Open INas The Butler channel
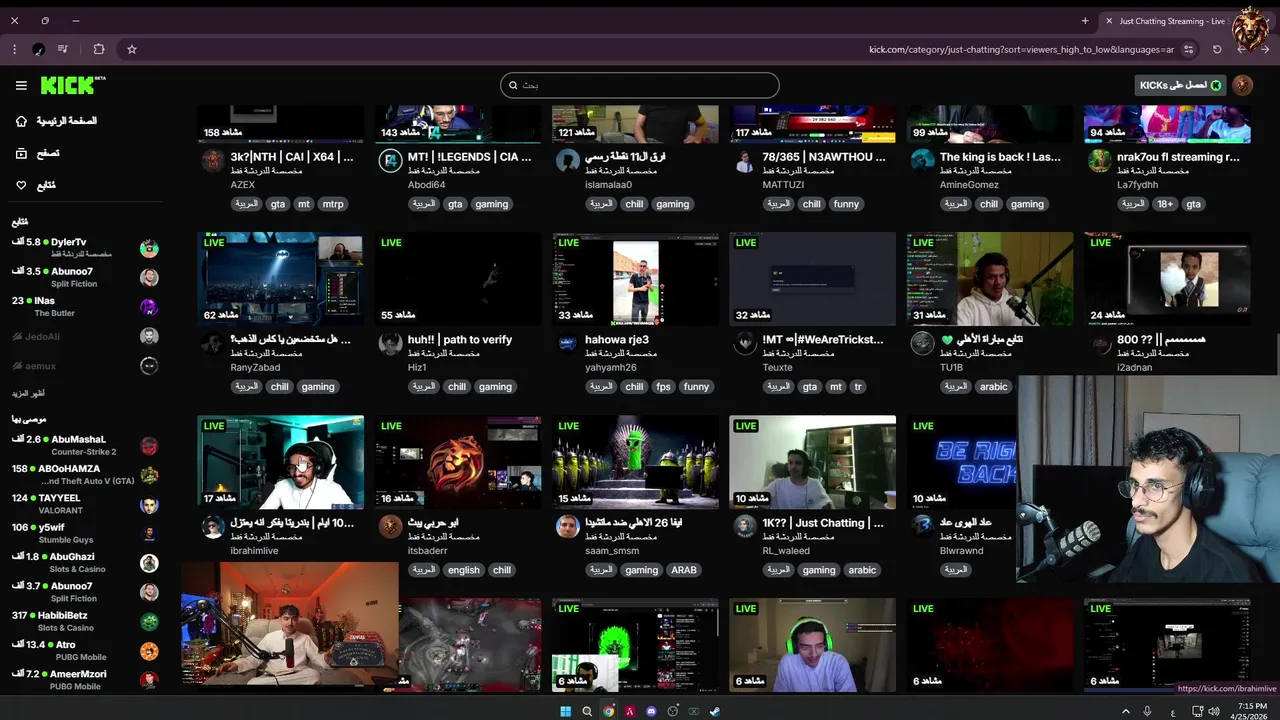This screenshot has height=720, width=1280. [x=85, y=307]
